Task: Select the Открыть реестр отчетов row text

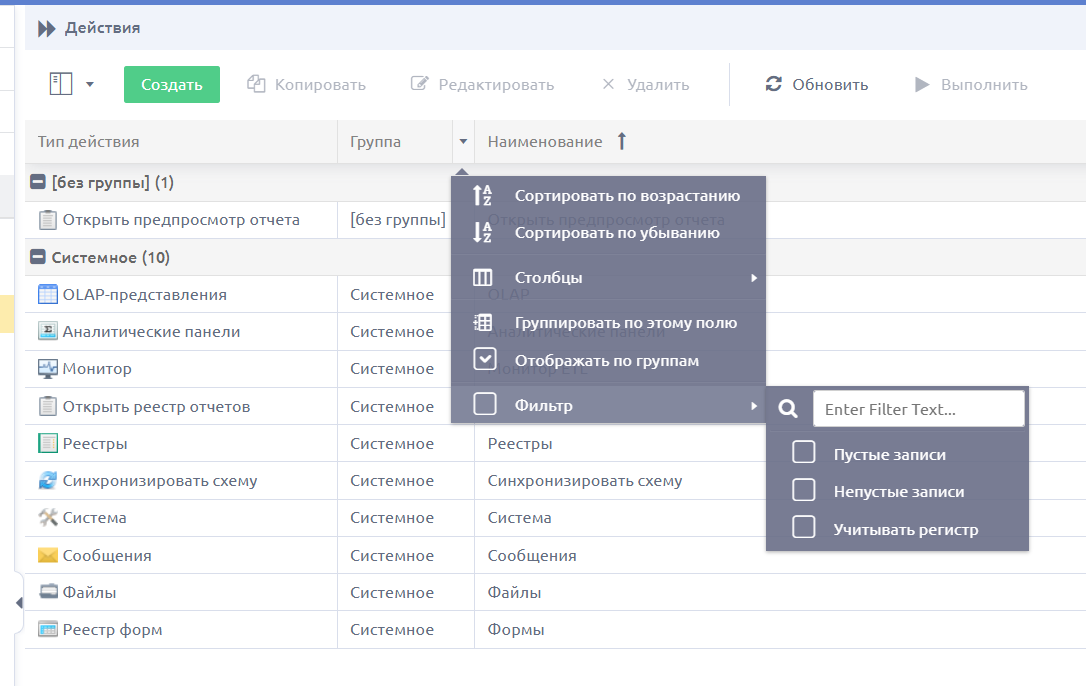Action: [x=157, y=407]
